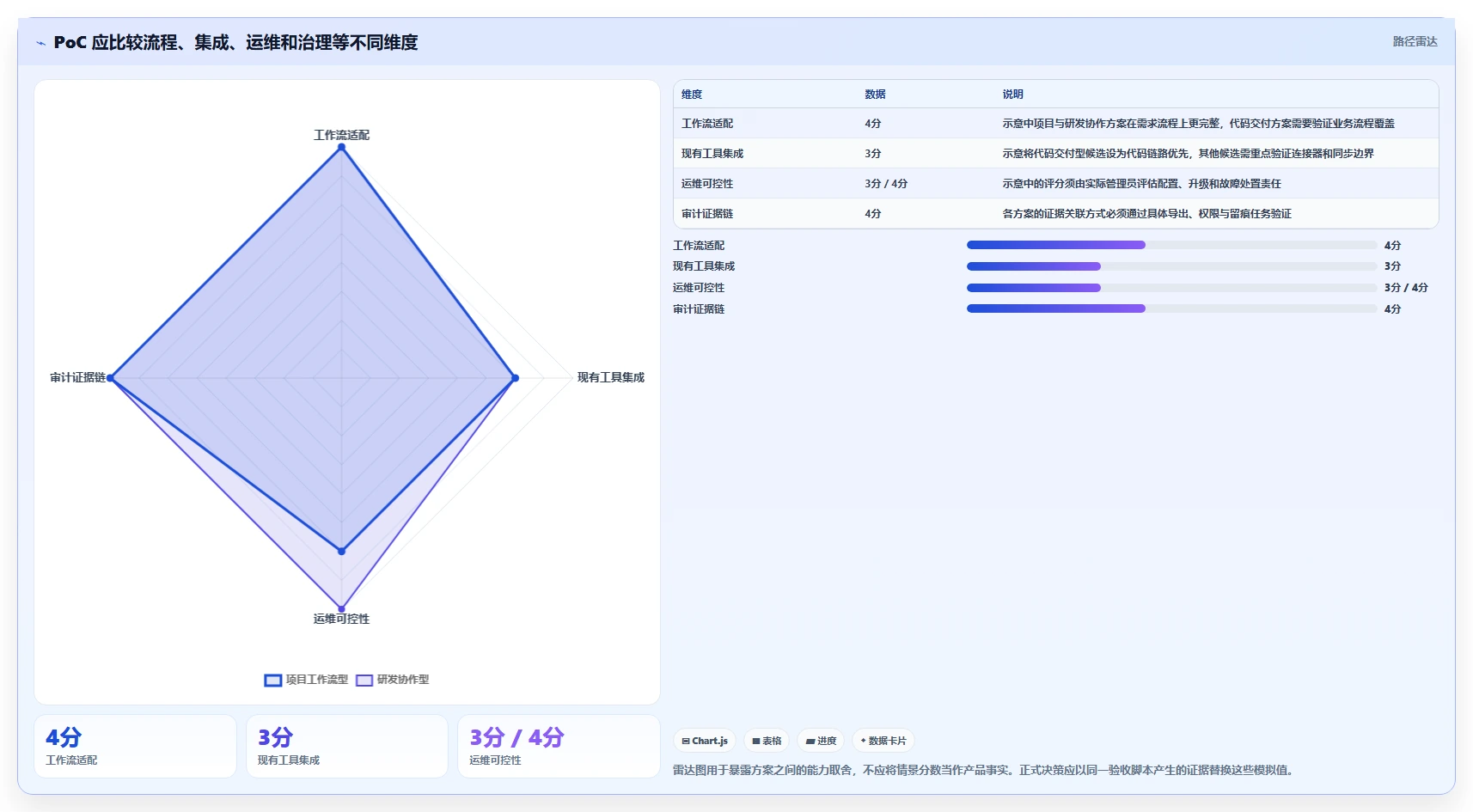Viewport: 1473px width, 812px height.
Task: Click the 审计证据链 progress bar
Action: (1171, 308)
